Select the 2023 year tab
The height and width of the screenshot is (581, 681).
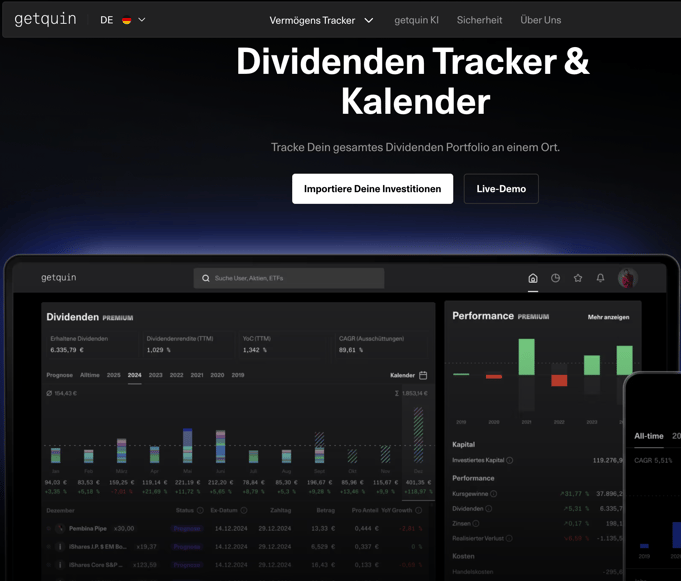[155, 375]
